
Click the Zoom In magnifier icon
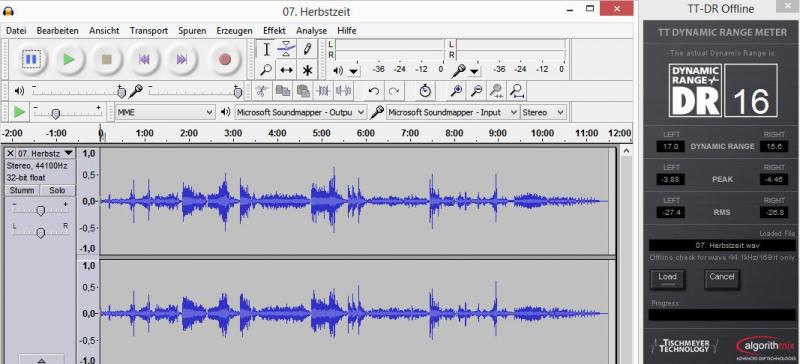click(x=456, y=91)
